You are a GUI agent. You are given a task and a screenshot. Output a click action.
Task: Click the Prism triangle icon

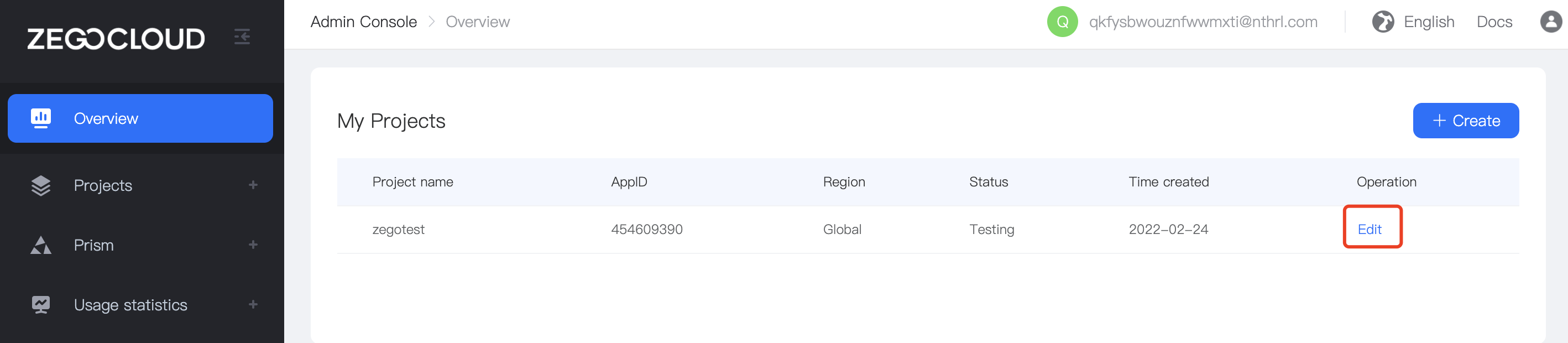[40, 245]
